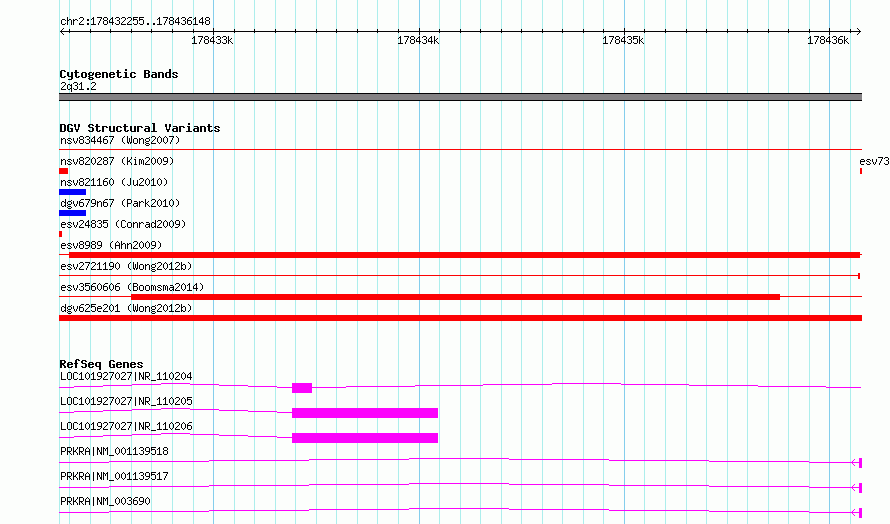This screenshot has height=524, width=890.
Task: Select the thin nsv834467 variant line
Action: pos(460,150)
